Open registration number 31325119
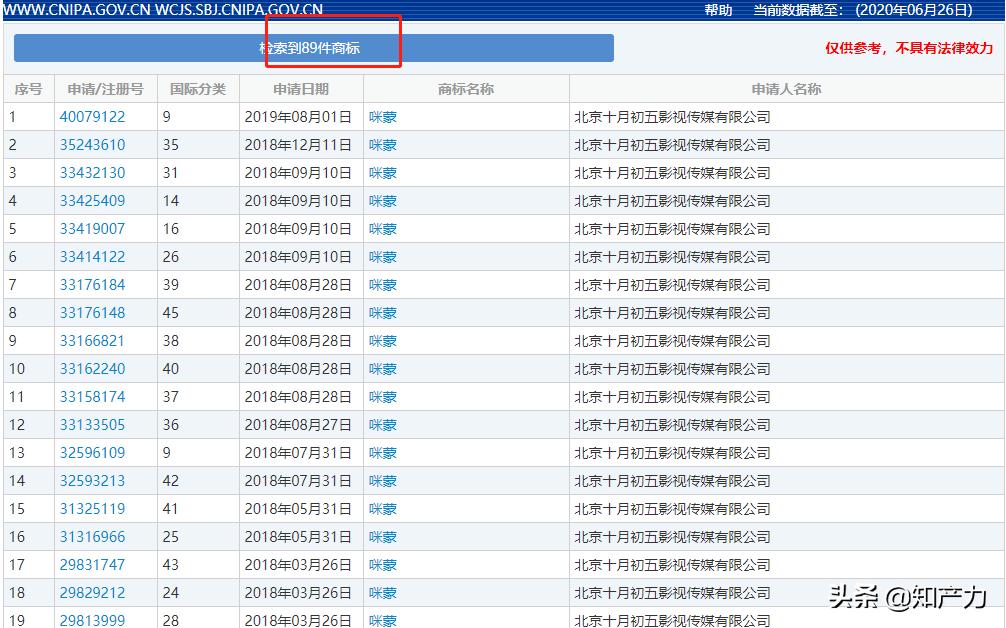Image resolution: width=1006 pixels, height=628 pixels. (92, 509)
